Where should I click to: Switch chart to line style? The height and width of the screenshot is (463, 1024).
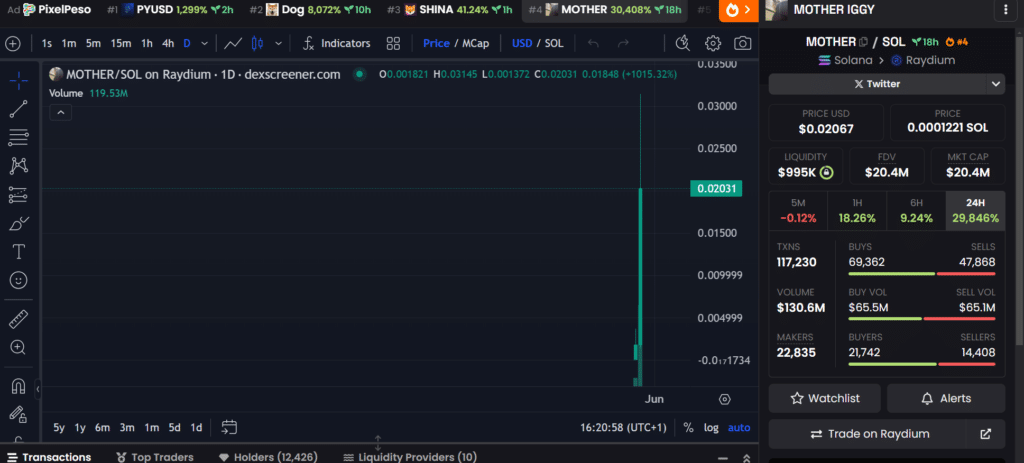click(x=233, y=44)
